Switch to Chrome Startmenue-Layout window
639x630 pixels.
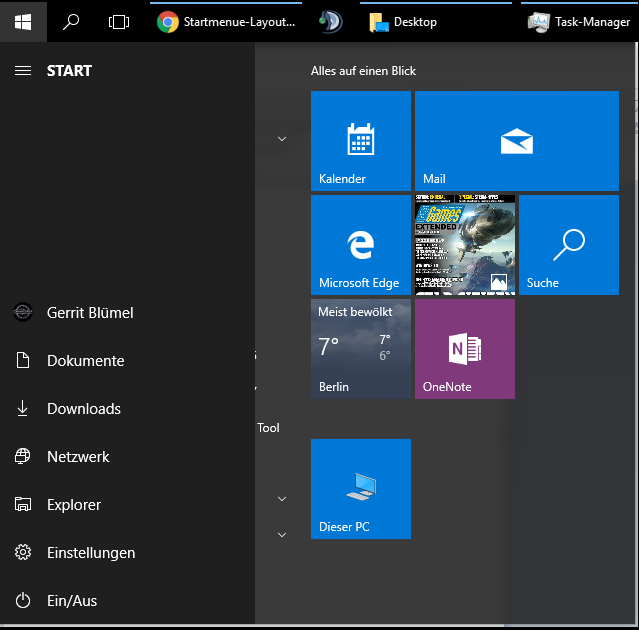coord(226,22)
